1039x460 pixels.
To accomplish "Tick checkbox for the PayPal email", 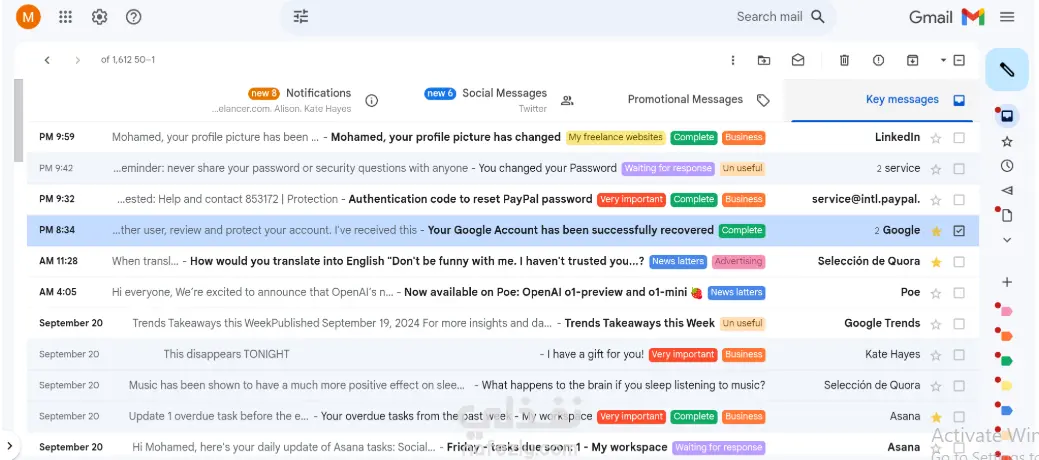I will (x=959, y=200).
